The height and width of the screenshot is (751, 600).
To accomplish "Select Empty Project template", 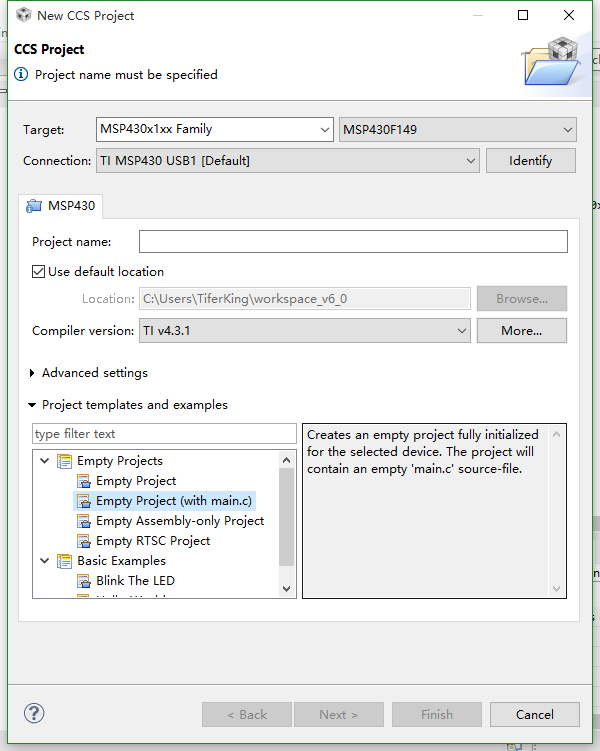I will [x=136, y=481].
